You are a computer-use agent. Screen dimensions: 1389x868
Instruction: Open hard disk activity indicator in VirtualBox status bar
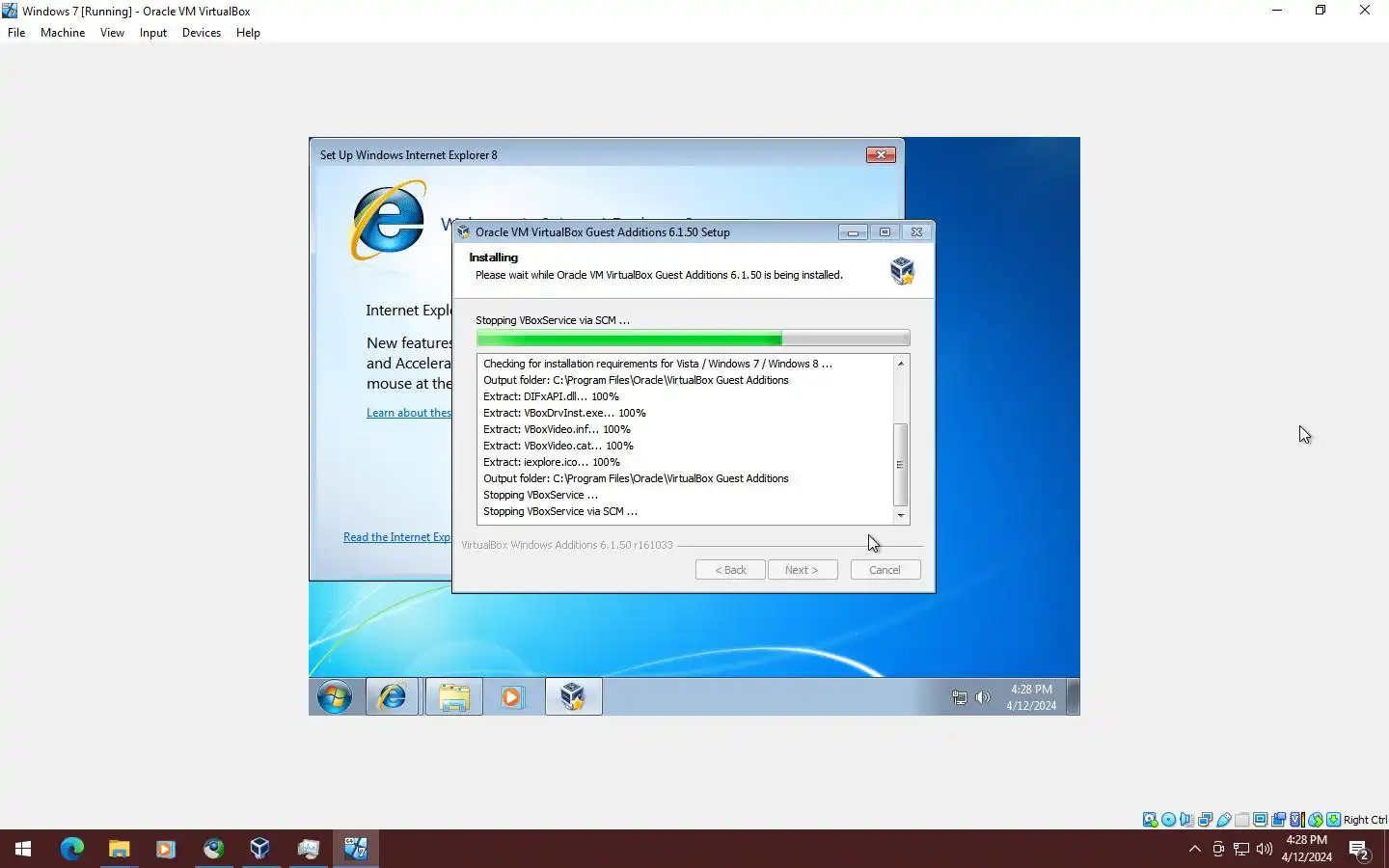coord(1150,820)
